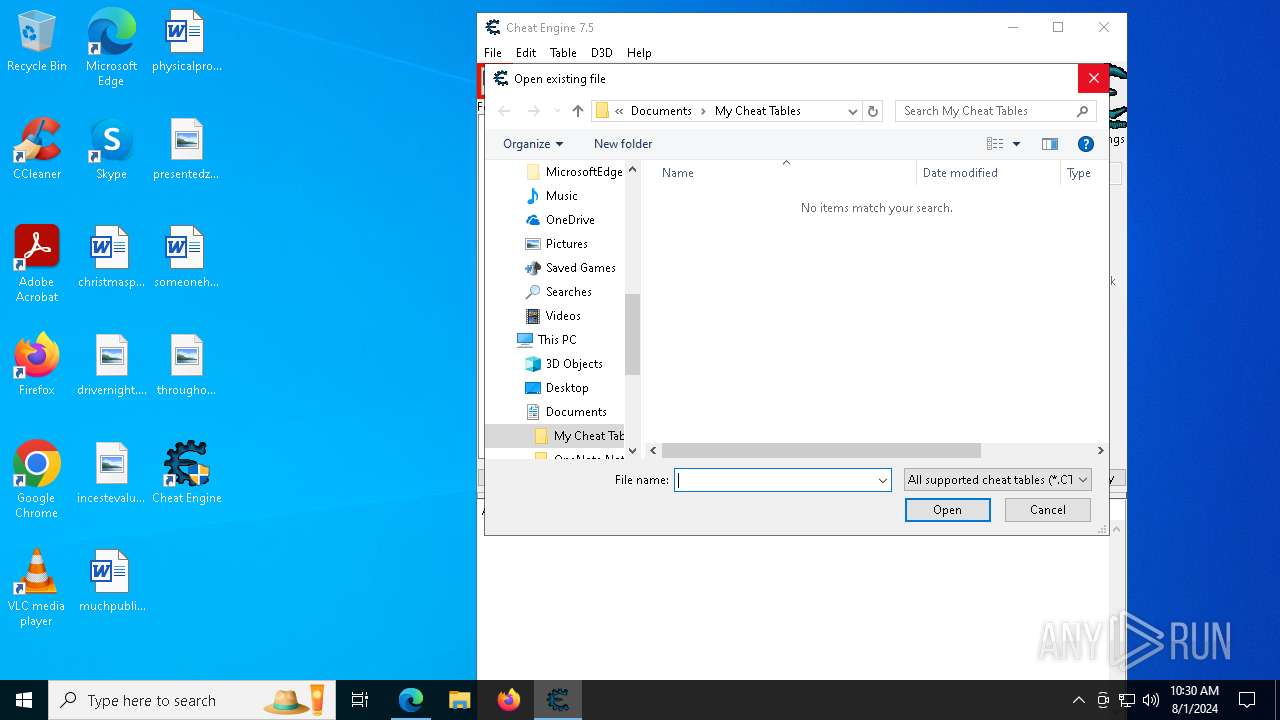
Task: Open the file type filter dropdown
Action: pos(997,480)
